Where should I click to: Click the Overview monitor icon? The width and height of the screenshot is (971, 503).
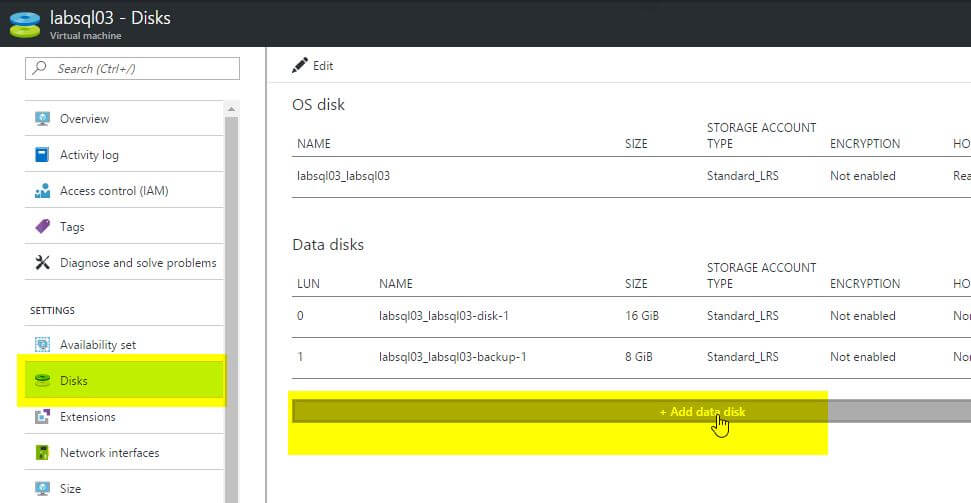(x=42, y=118)
